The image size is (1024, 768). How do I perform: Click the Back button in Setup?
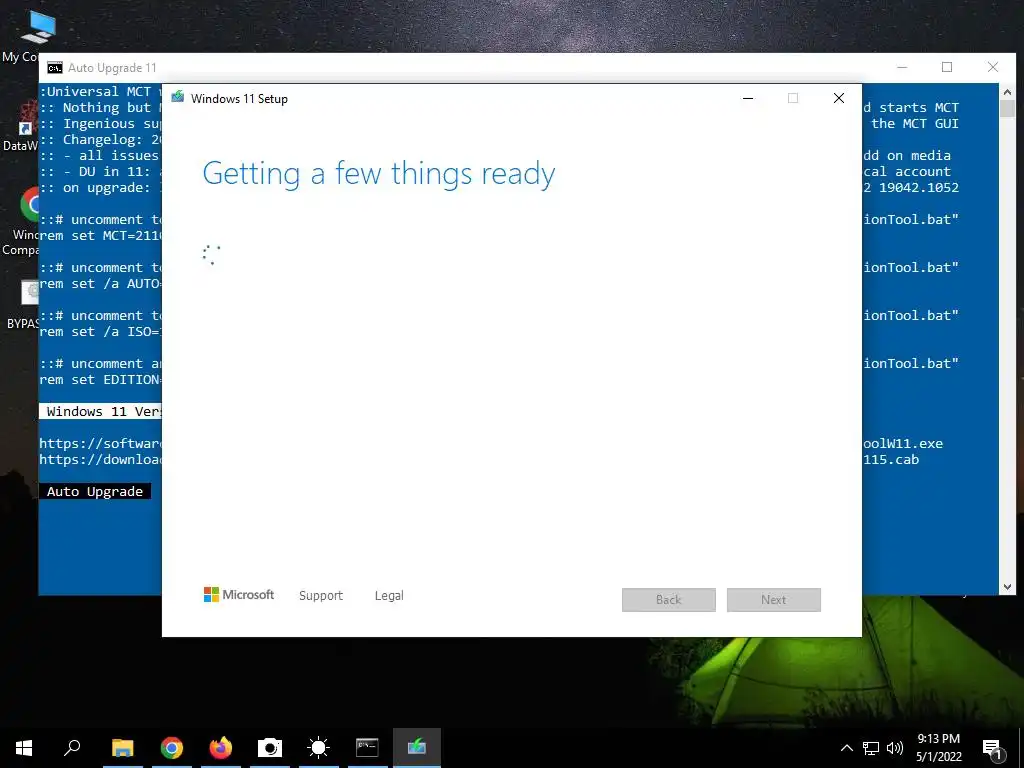point(669,600)
